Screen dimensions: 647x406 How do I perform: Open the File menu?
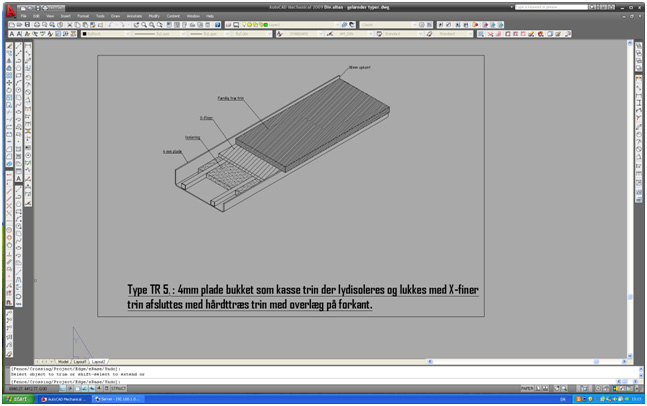coord(24,16)
